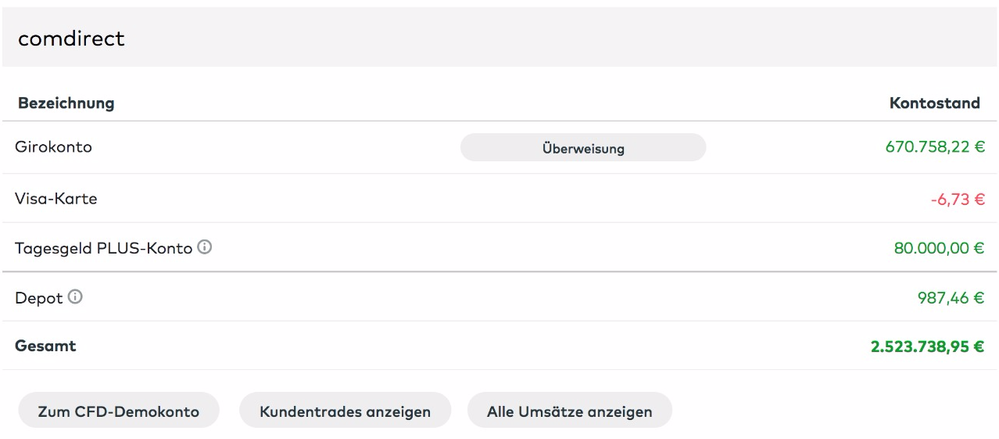999x439 pixels.
Task: Click the comdirect header title
Action: 71,38
